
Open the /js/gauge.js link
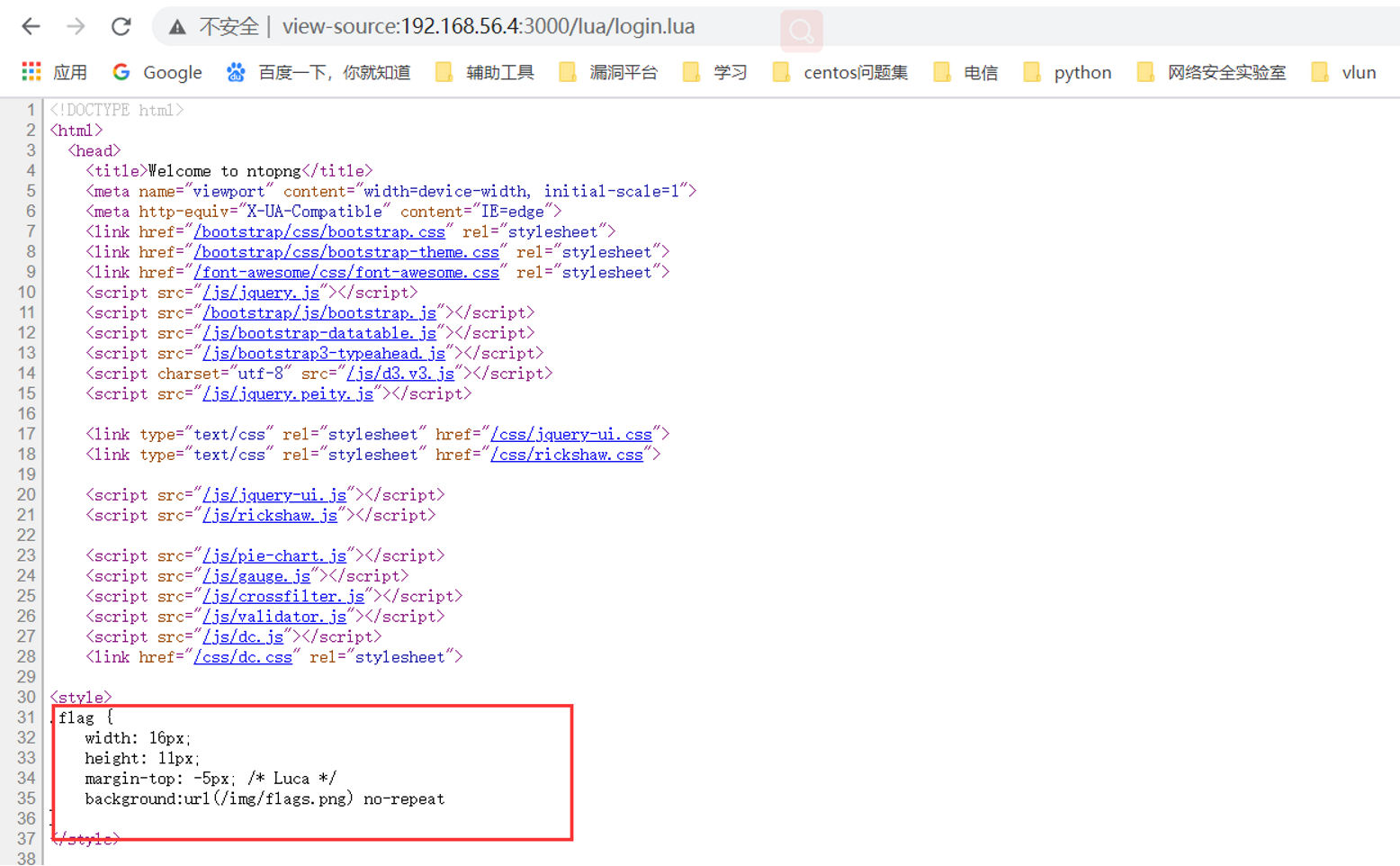256,576
